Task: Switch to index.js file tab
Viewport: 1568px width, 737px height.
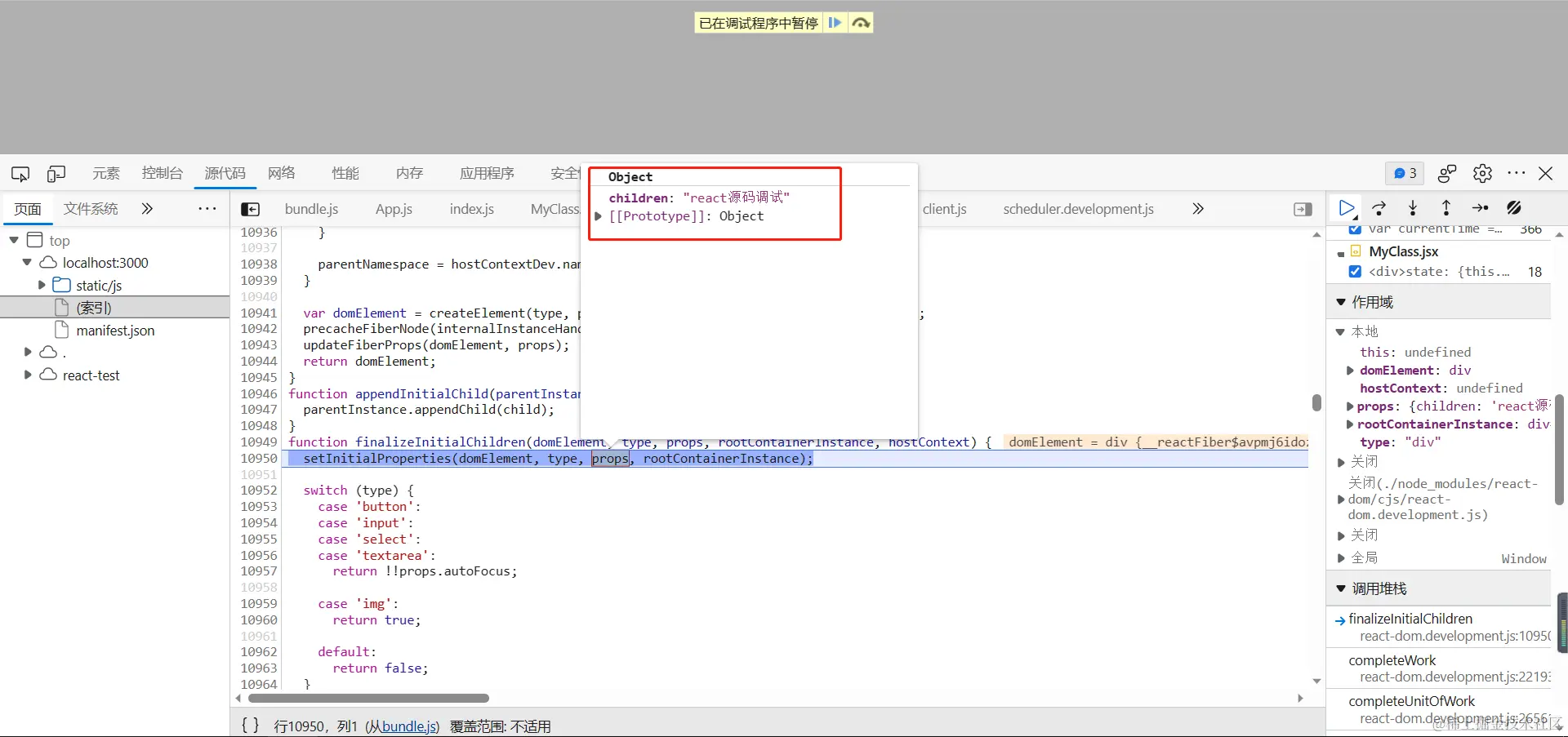Action: (472, 209)
